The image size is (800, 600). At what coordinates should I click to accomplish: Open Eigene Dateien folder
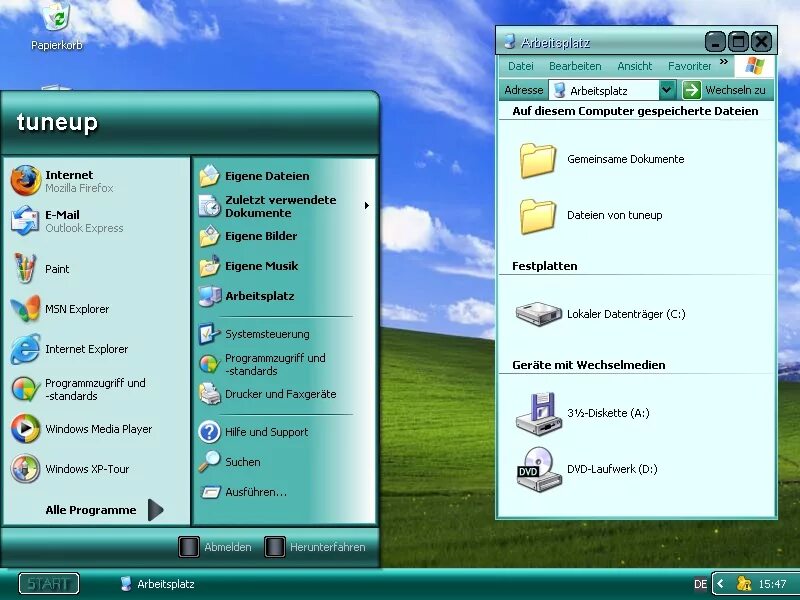(254, 176)
